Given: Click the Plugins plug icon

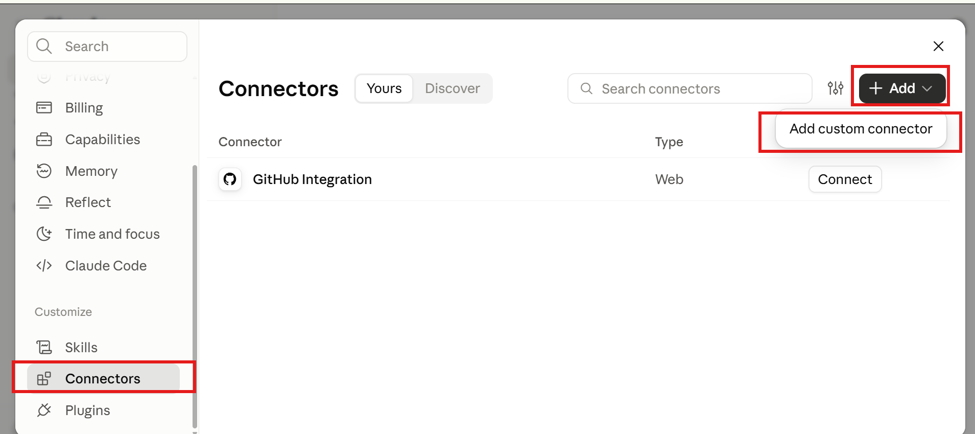Looking at the screenshot, I should [44, 410].
